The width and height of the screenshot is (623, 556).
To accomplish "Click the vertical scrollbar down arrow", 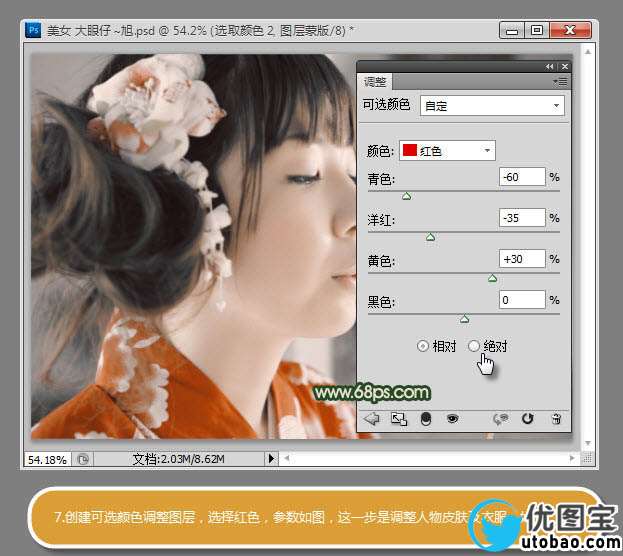I will pyautogui.click(x=588, y=443).
